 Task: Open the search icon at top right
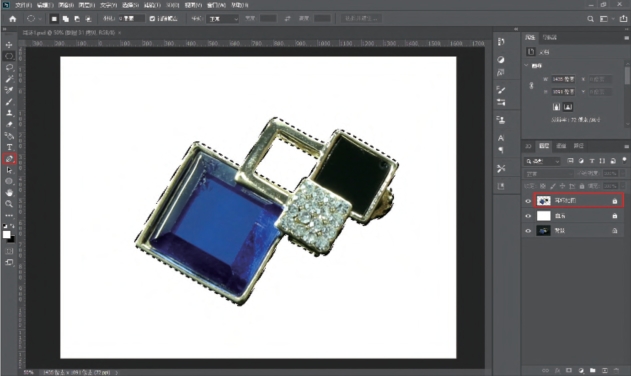(x=590, y=19)
